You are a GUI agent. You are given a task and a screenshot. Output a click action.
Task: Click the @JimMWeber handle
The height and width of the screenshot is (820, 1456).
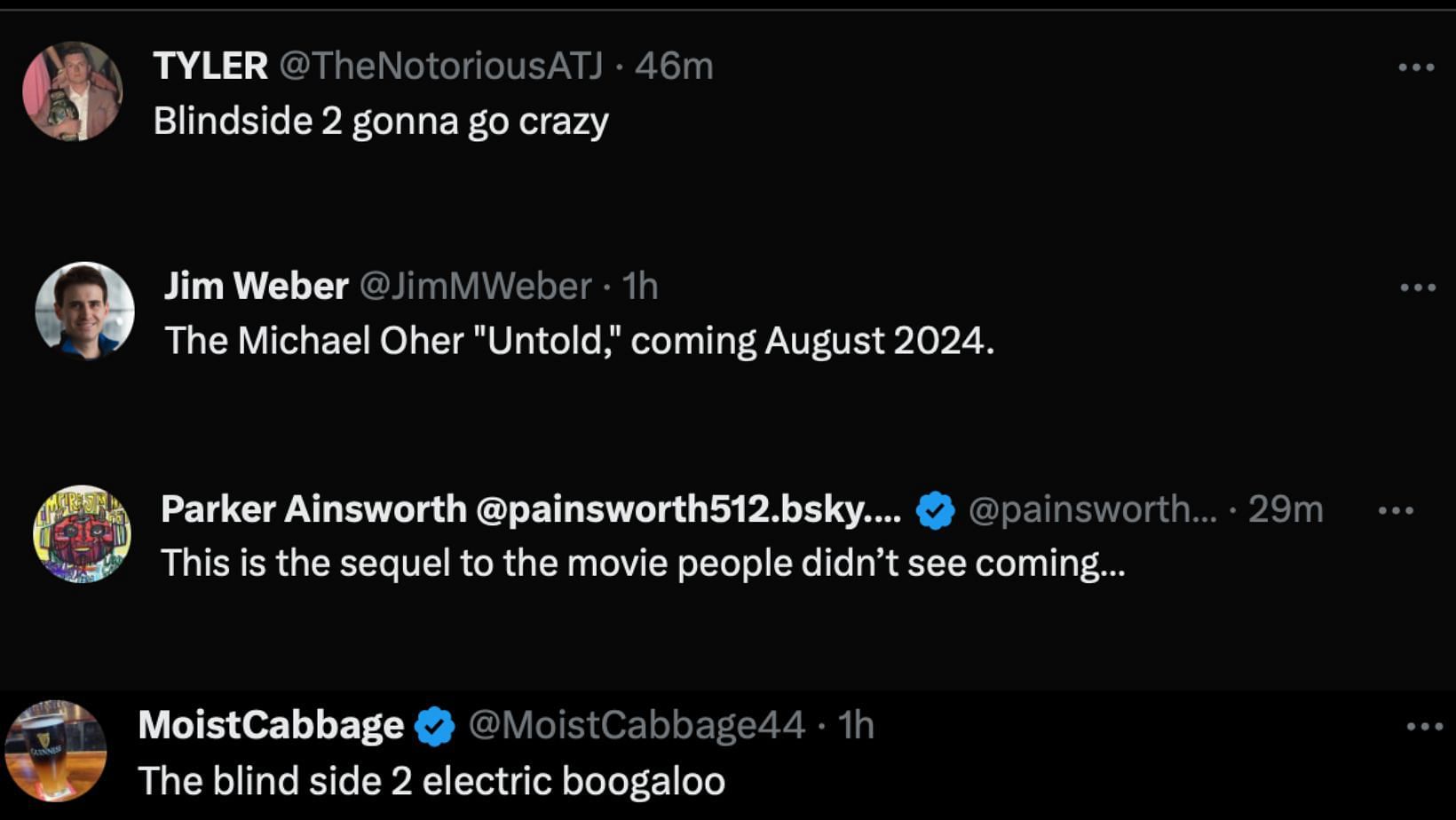pos(475,286)
